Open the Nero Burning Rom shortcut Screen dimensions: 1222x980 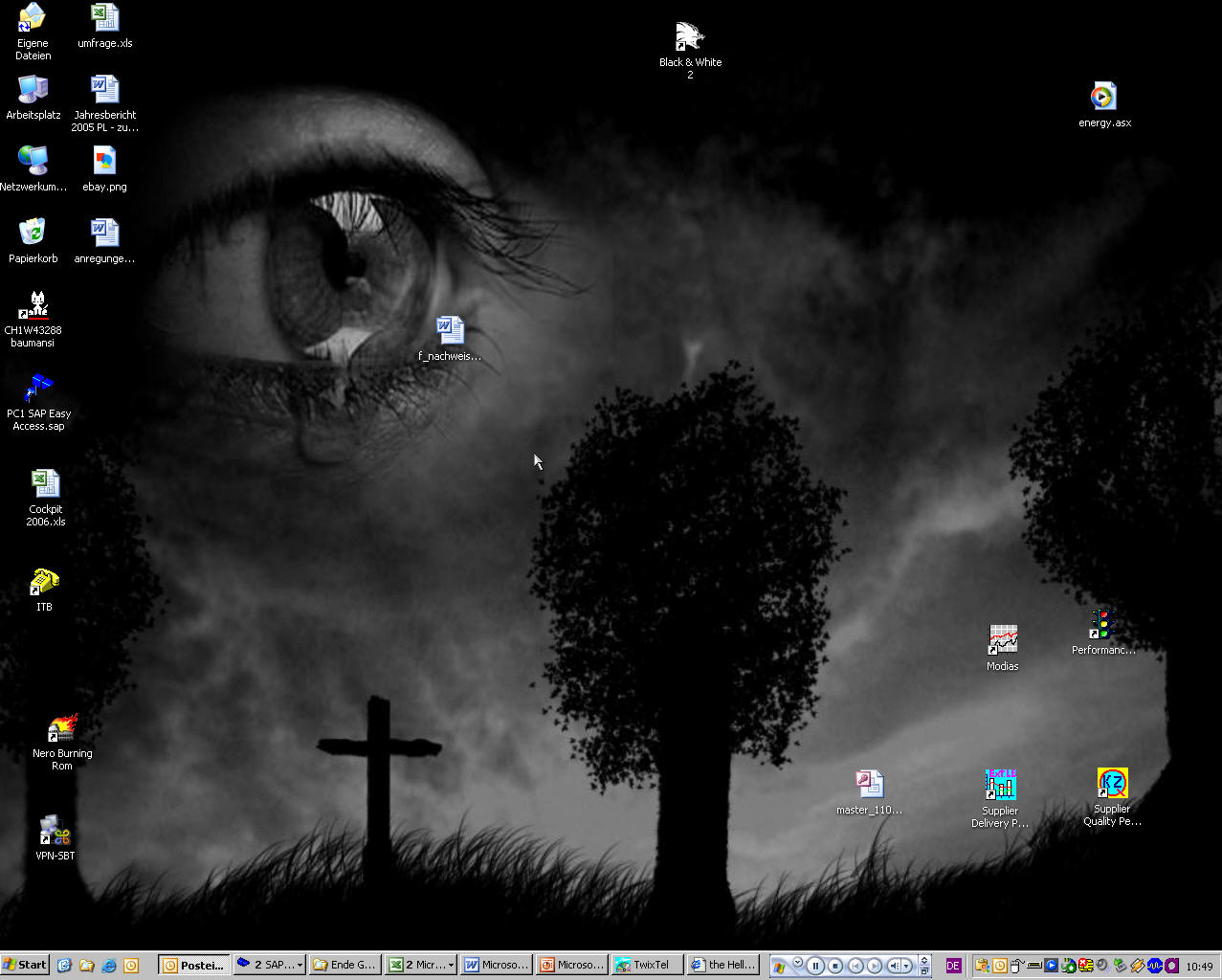click(x=62, y=729)
